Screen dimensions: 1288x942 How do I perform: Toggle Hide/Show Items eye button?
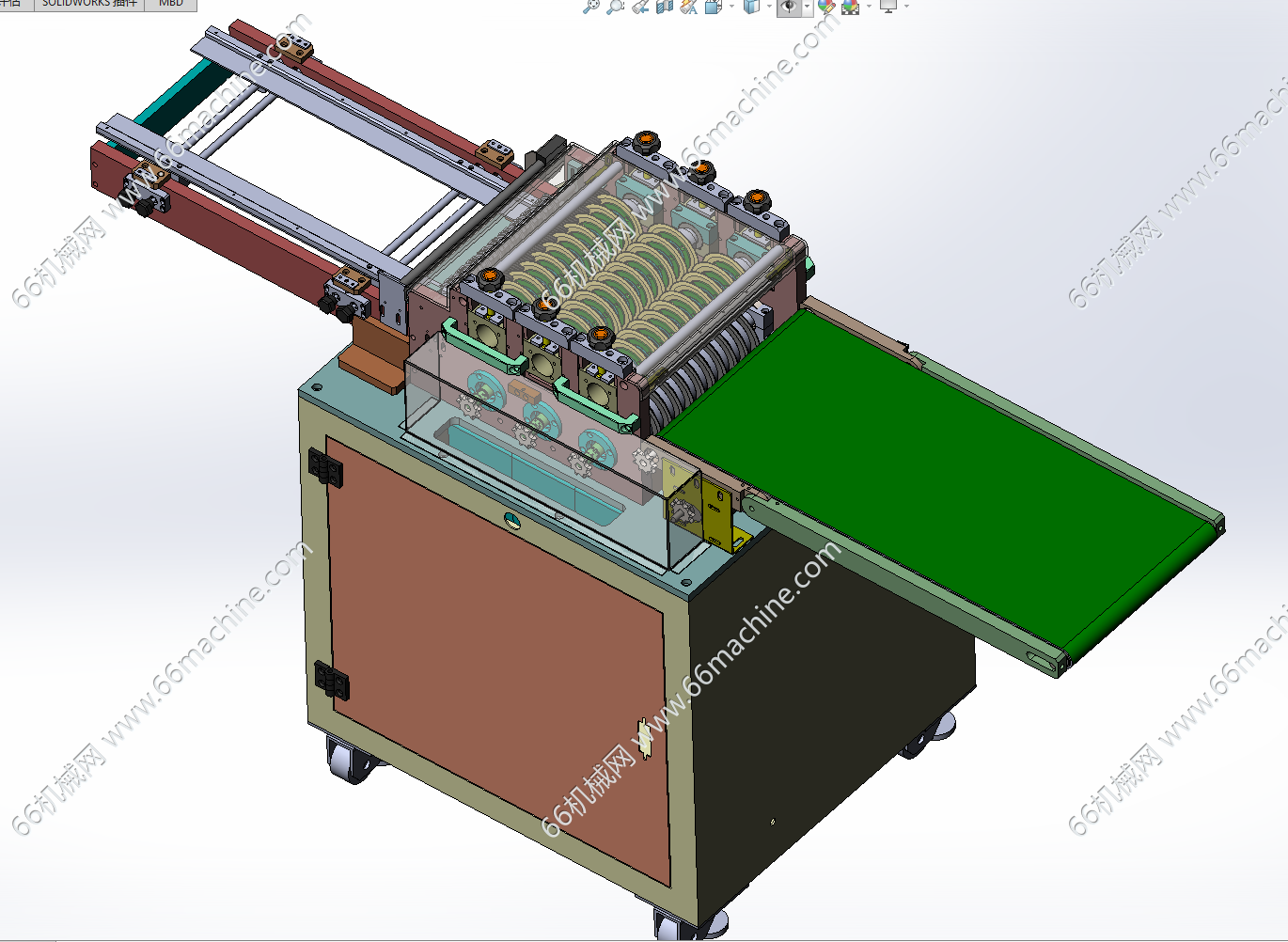[x=789, y=6]
